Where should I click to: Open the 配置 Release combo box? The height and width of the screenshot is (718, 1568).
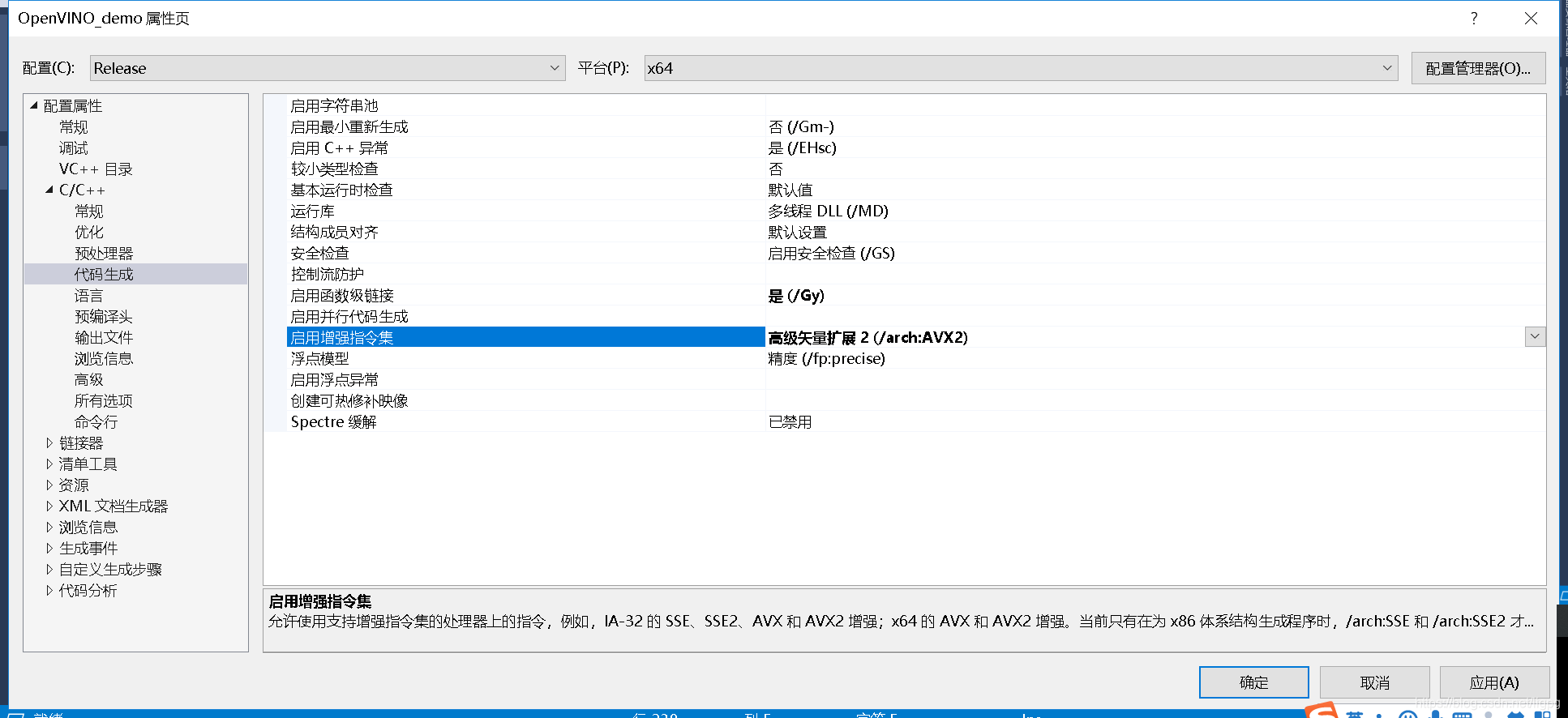point(328,68)
